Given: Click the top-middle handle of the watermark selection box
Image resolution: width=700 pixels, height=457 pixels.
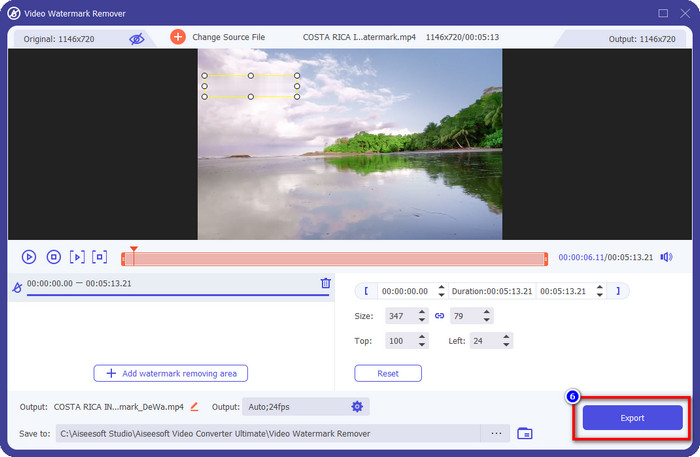Looking at the screenshot, I should pyautogui.click(x=251, y=76).
